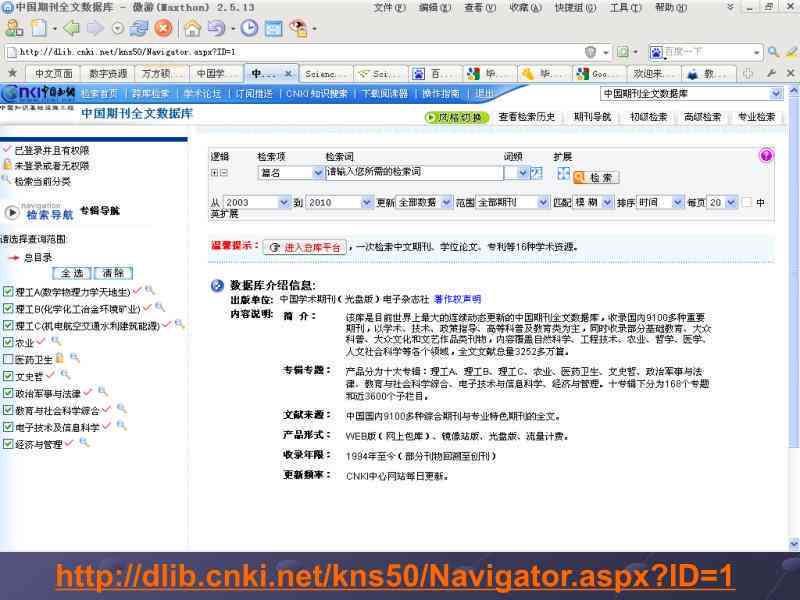The width and height of the screenshot is (800, 600).
Task: Click the 检索词 input field
Action: pyautogui.click(x=414, y=172)
